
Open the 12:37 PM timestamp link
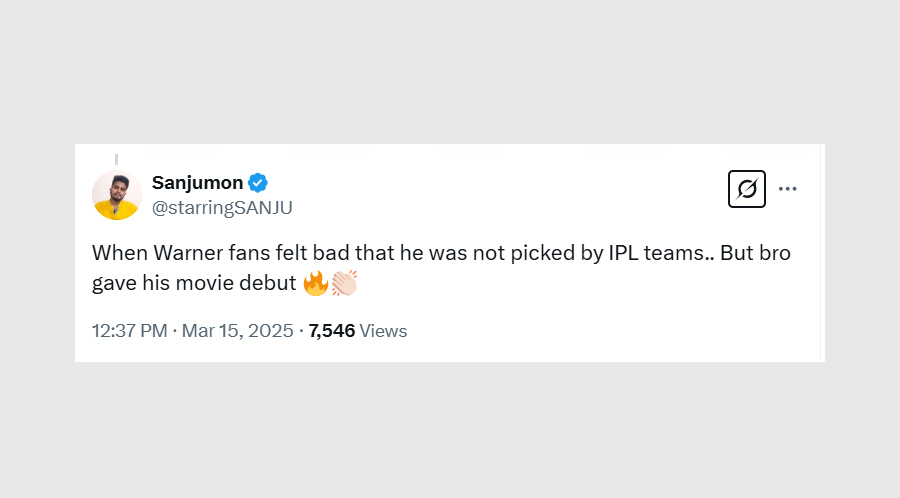click(x=129, y=331)
